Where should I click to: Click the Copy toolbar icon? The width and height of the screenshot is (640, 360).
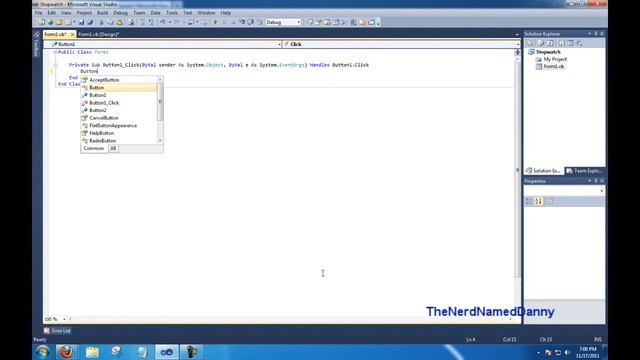pyautogui.click(x=110, y=22)
